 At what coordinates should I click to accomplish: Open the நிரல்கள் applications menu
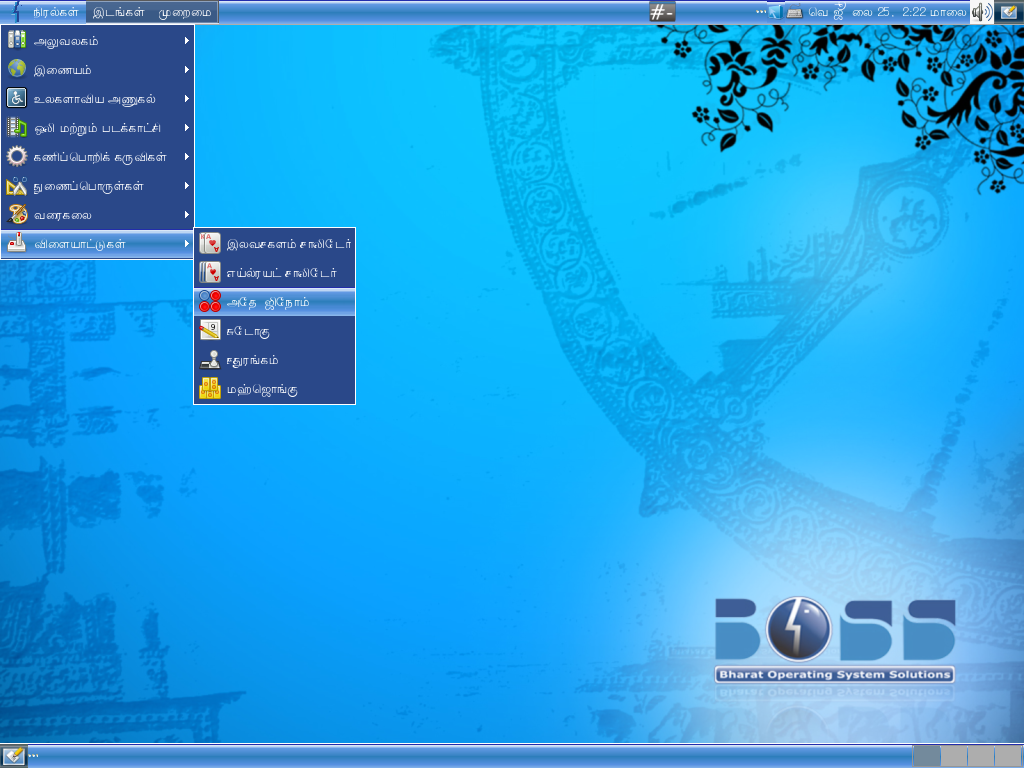pyautogui.click(x=43, y=12)
